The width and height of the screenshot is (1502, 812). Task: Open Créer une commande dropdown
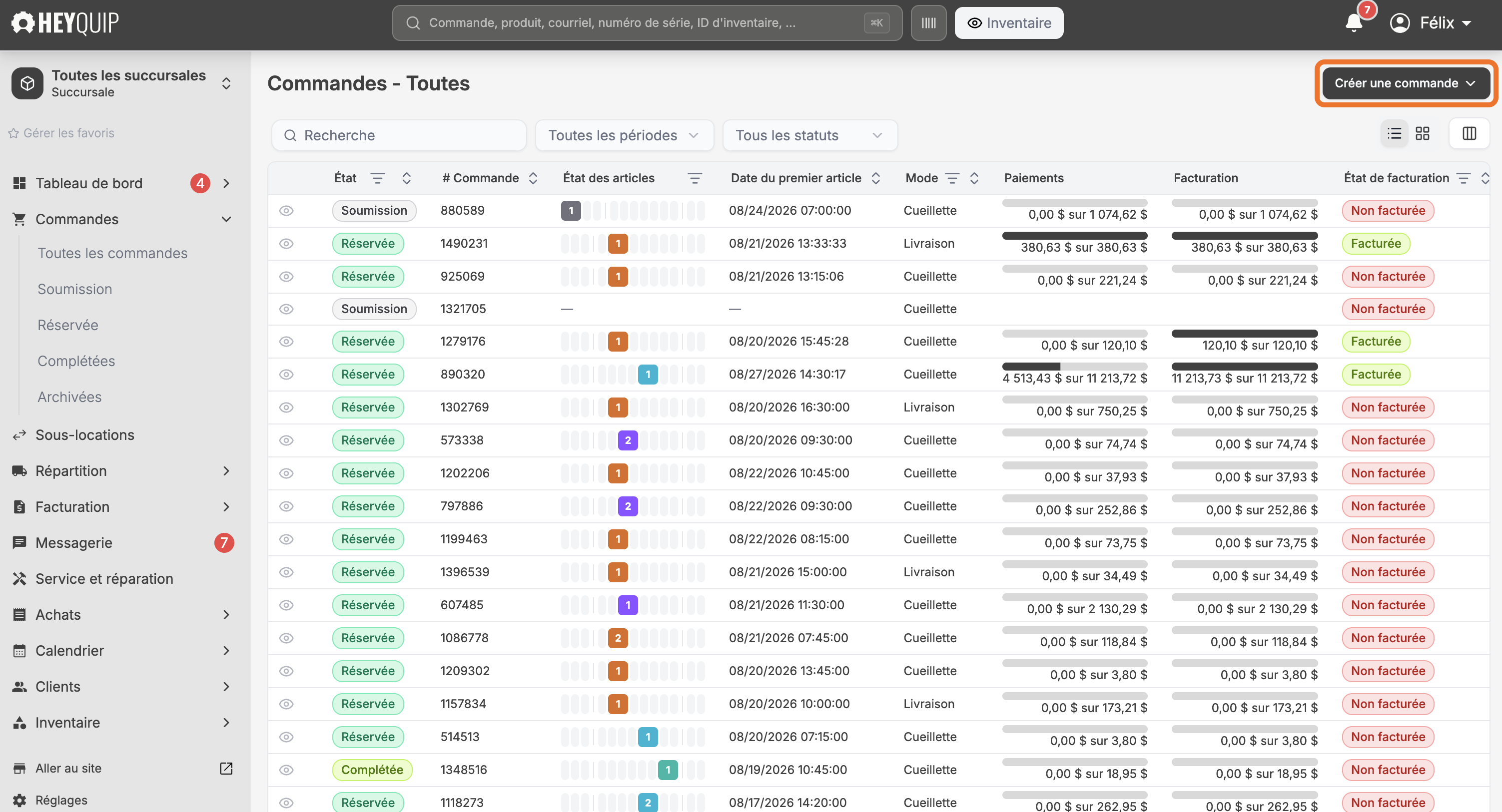point(1405,83)
